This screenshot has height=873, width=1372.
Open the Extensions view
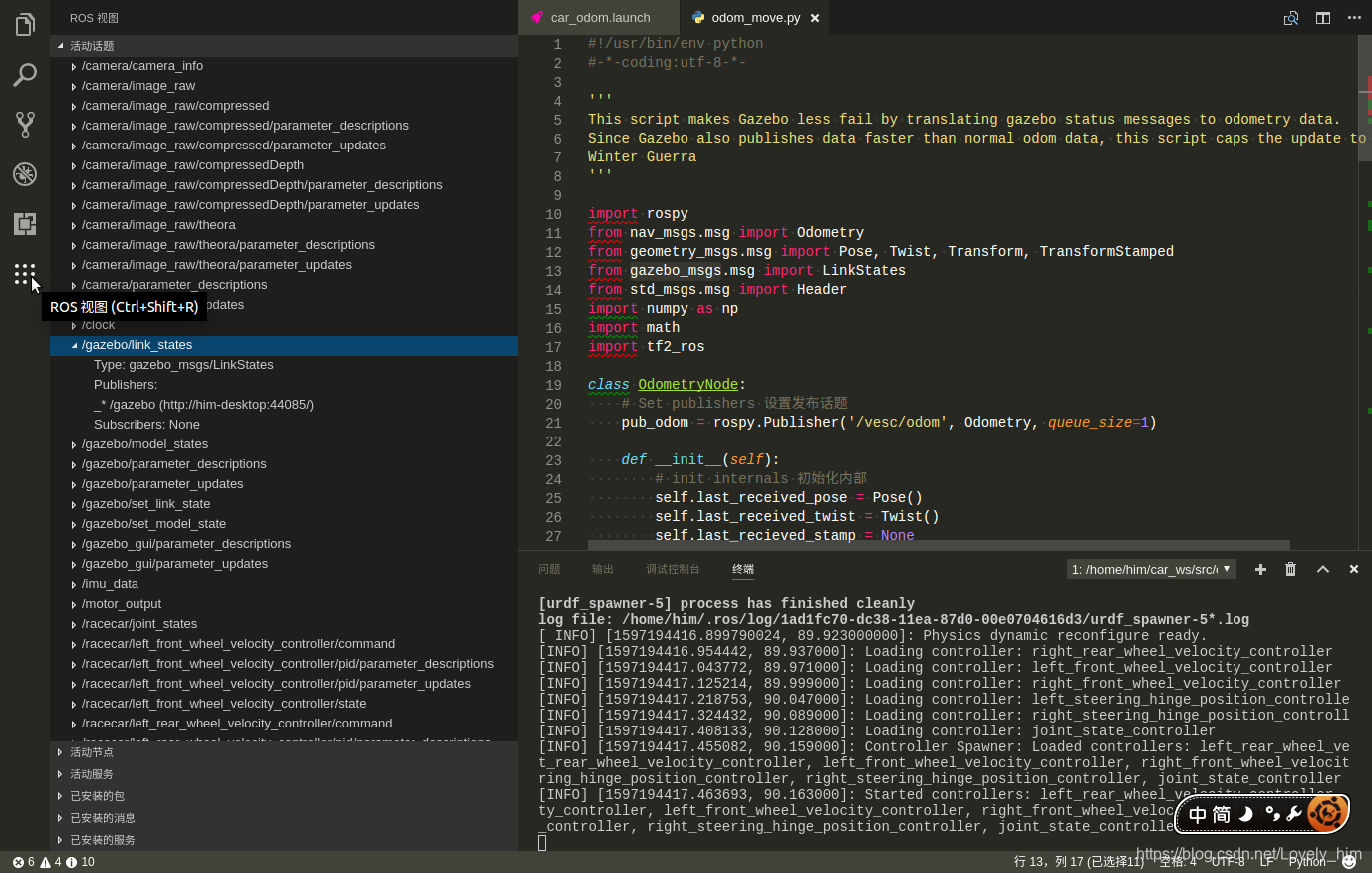25,224
